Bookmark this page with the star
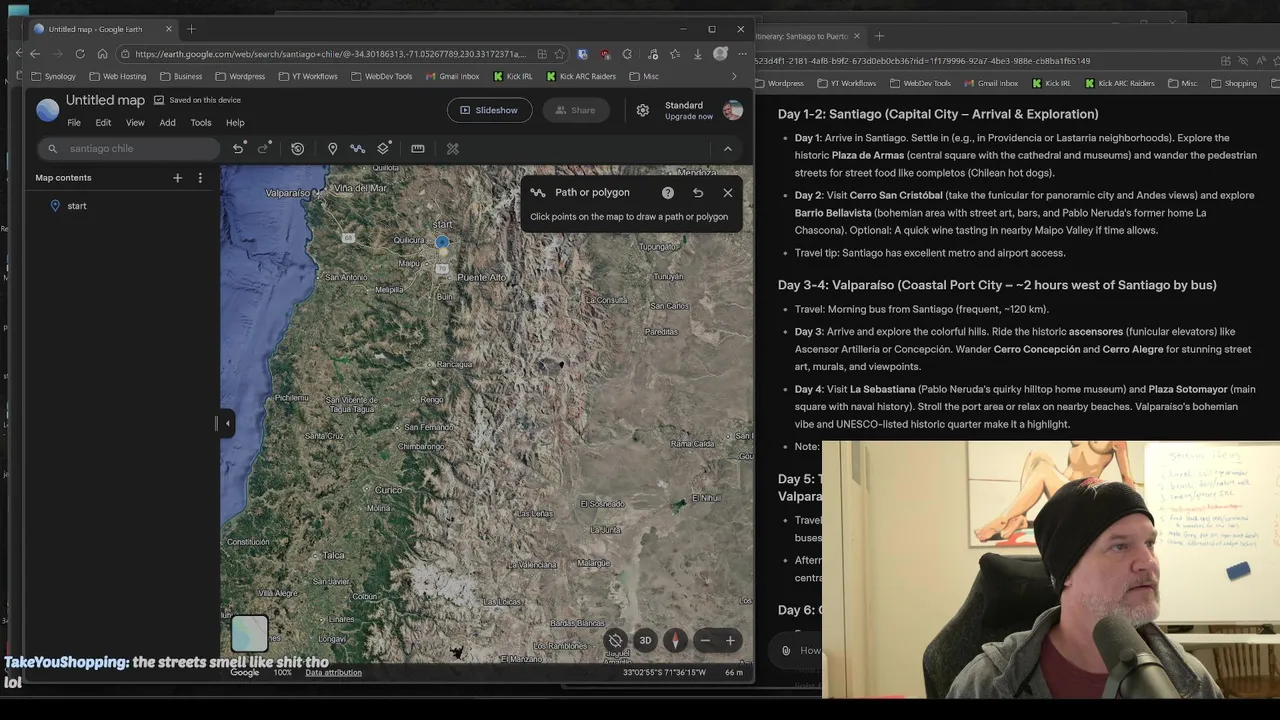The width and height of the screenshot is (1280, 720). tap(560, 54)
